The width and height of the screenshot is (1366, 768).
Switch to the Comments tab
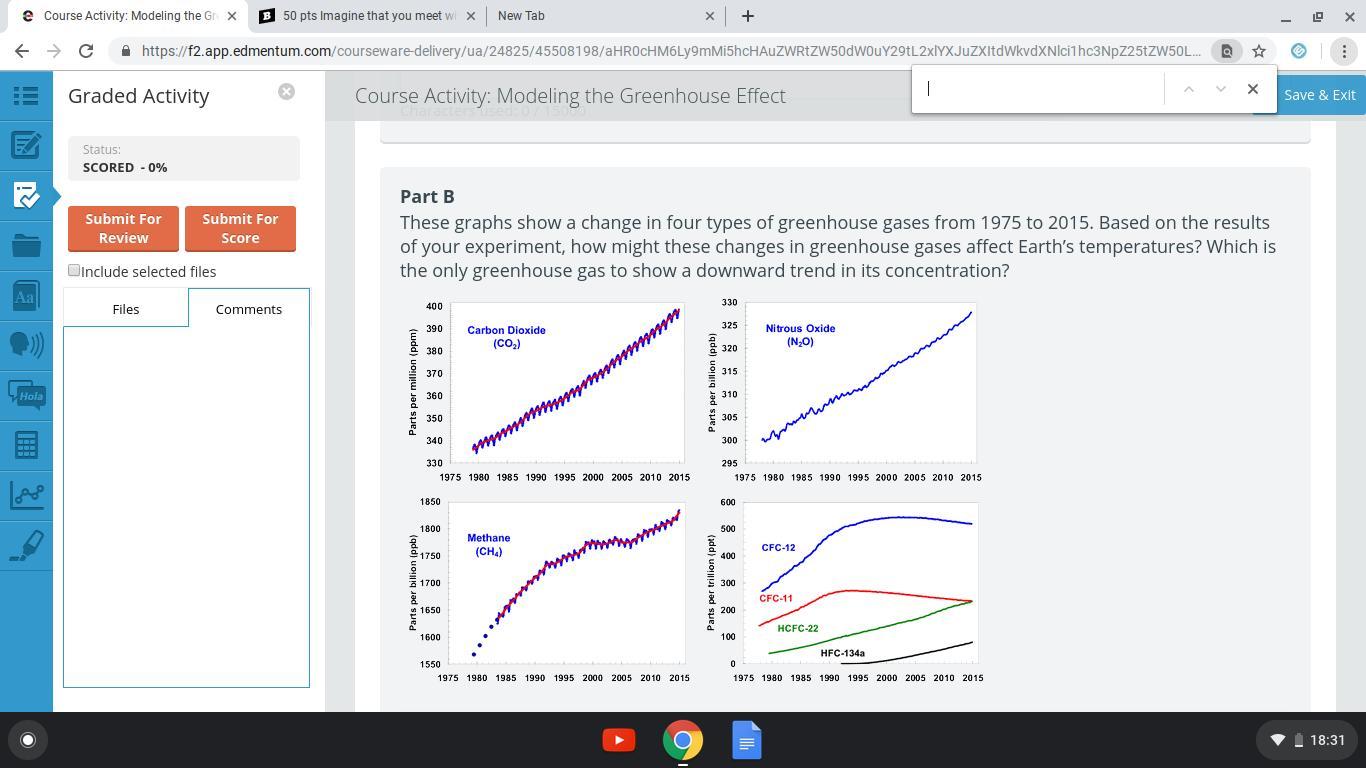[x=249, y=309]
